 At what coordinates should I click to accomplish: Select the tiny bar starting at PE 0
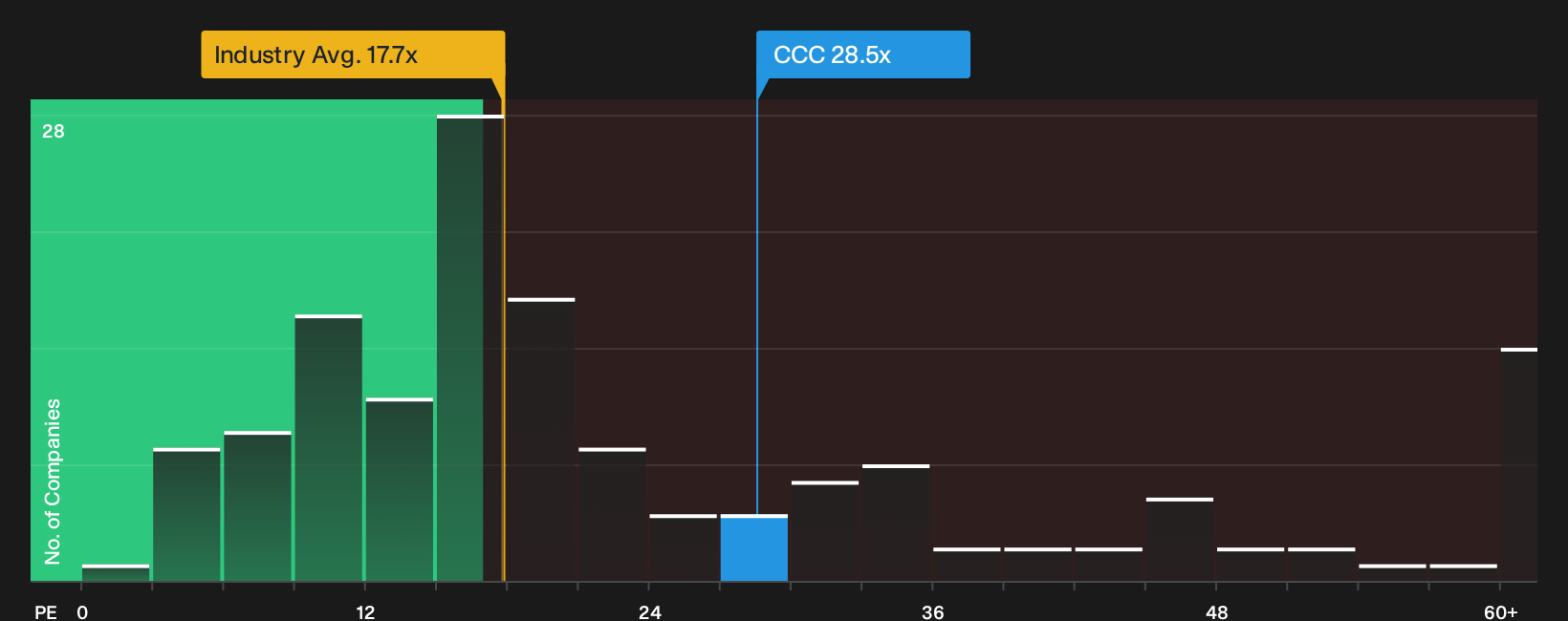pyautogui.click(x=116, y=573)
